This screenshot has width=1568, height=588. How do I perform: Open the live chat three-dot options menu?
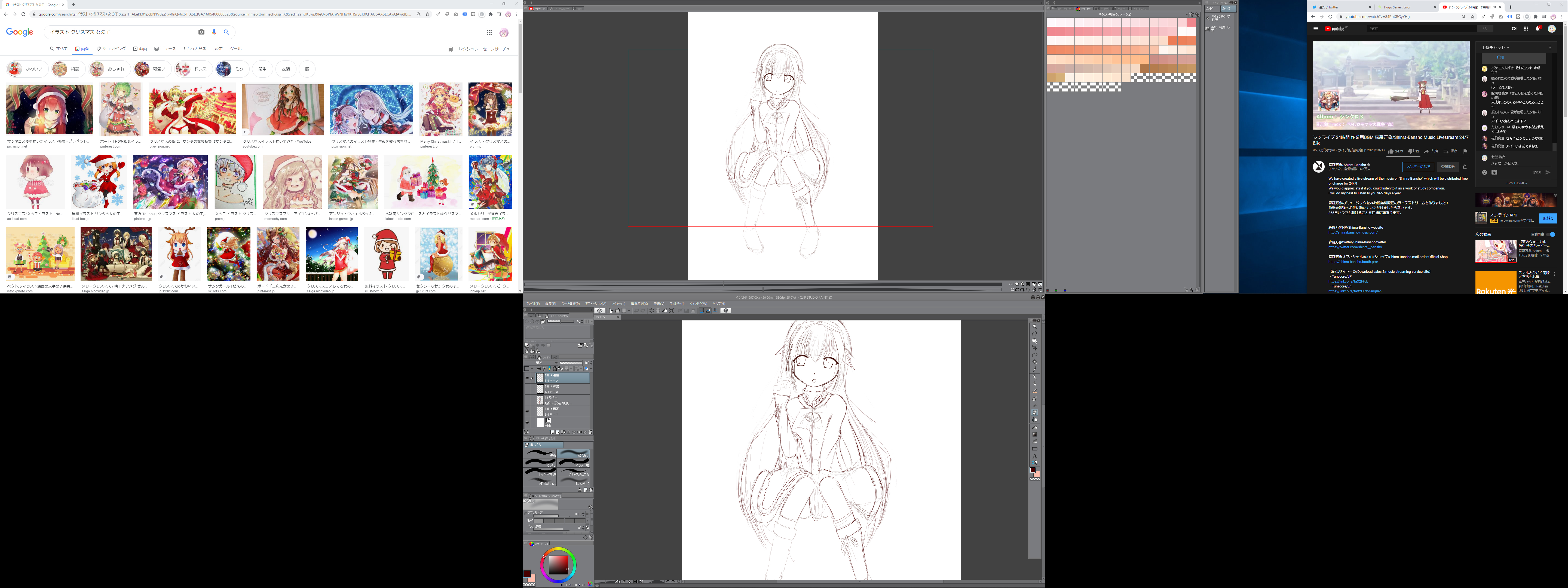(1550, 47)
